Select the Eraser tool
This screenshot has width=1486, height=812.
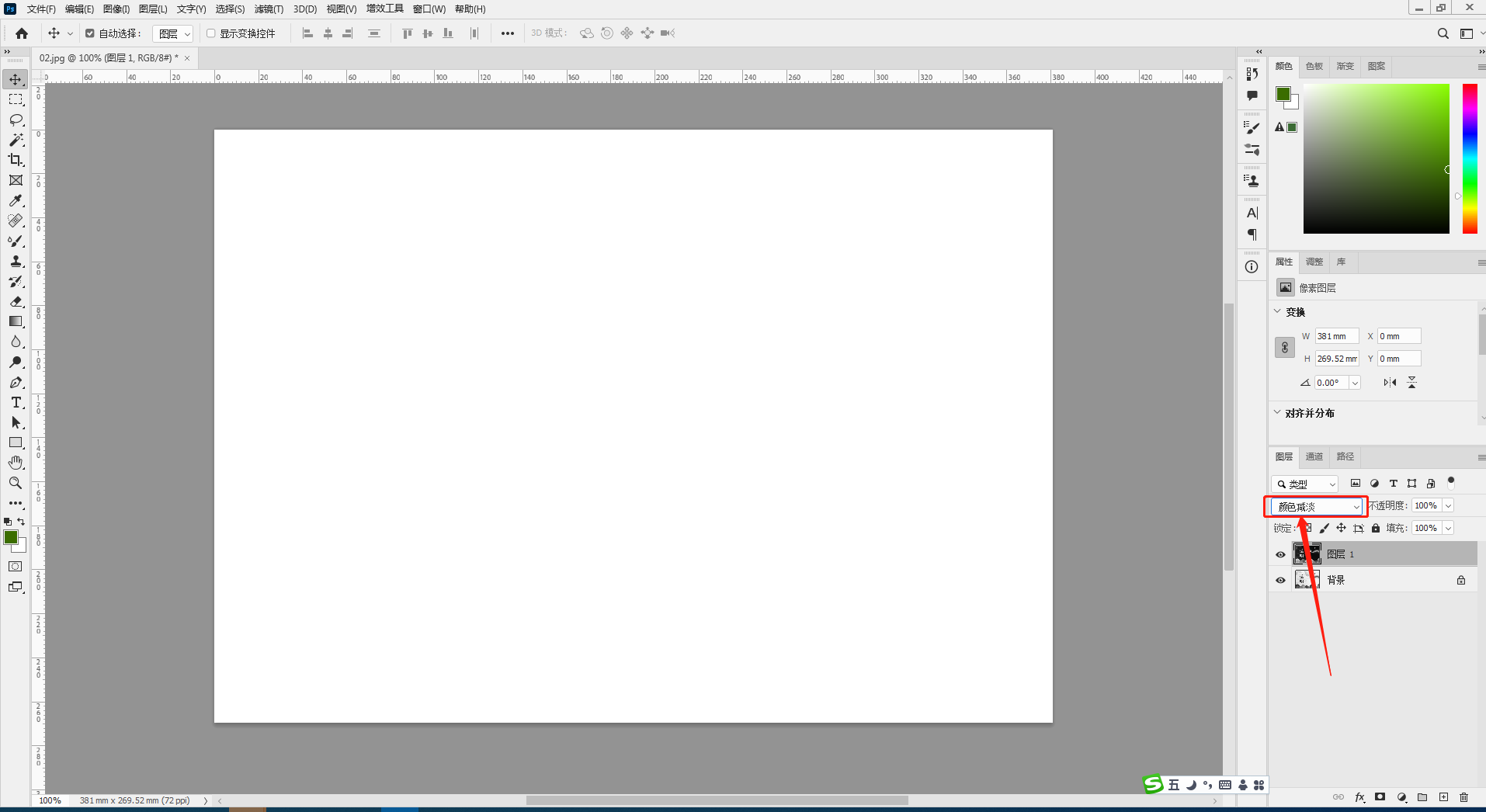coord(16,301)
